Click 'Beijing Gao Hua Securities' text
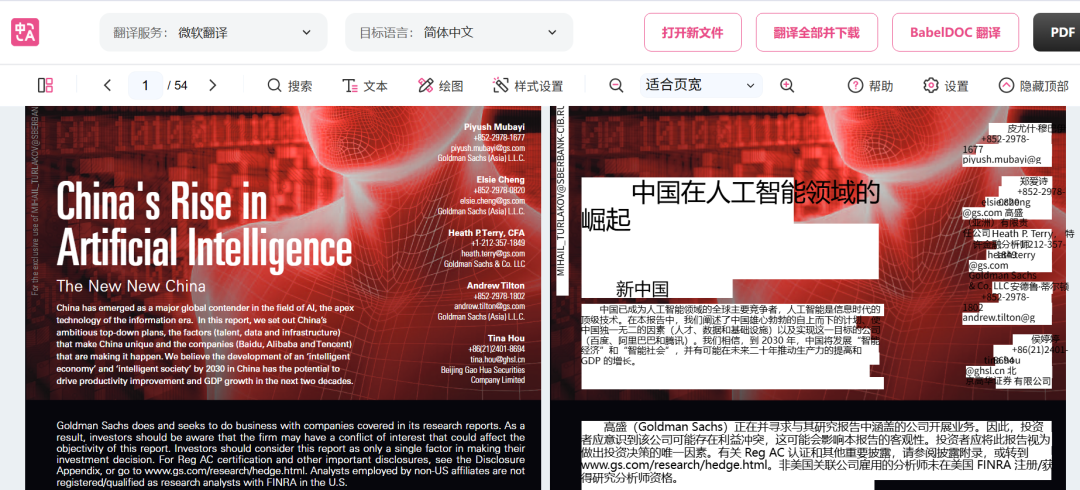 (483, 369)
